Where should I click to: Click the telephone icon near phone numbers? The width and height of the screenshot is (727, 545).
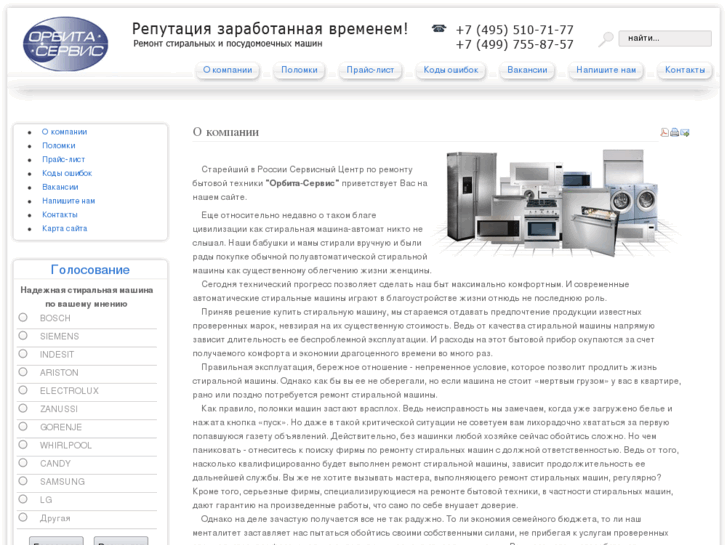439,28
